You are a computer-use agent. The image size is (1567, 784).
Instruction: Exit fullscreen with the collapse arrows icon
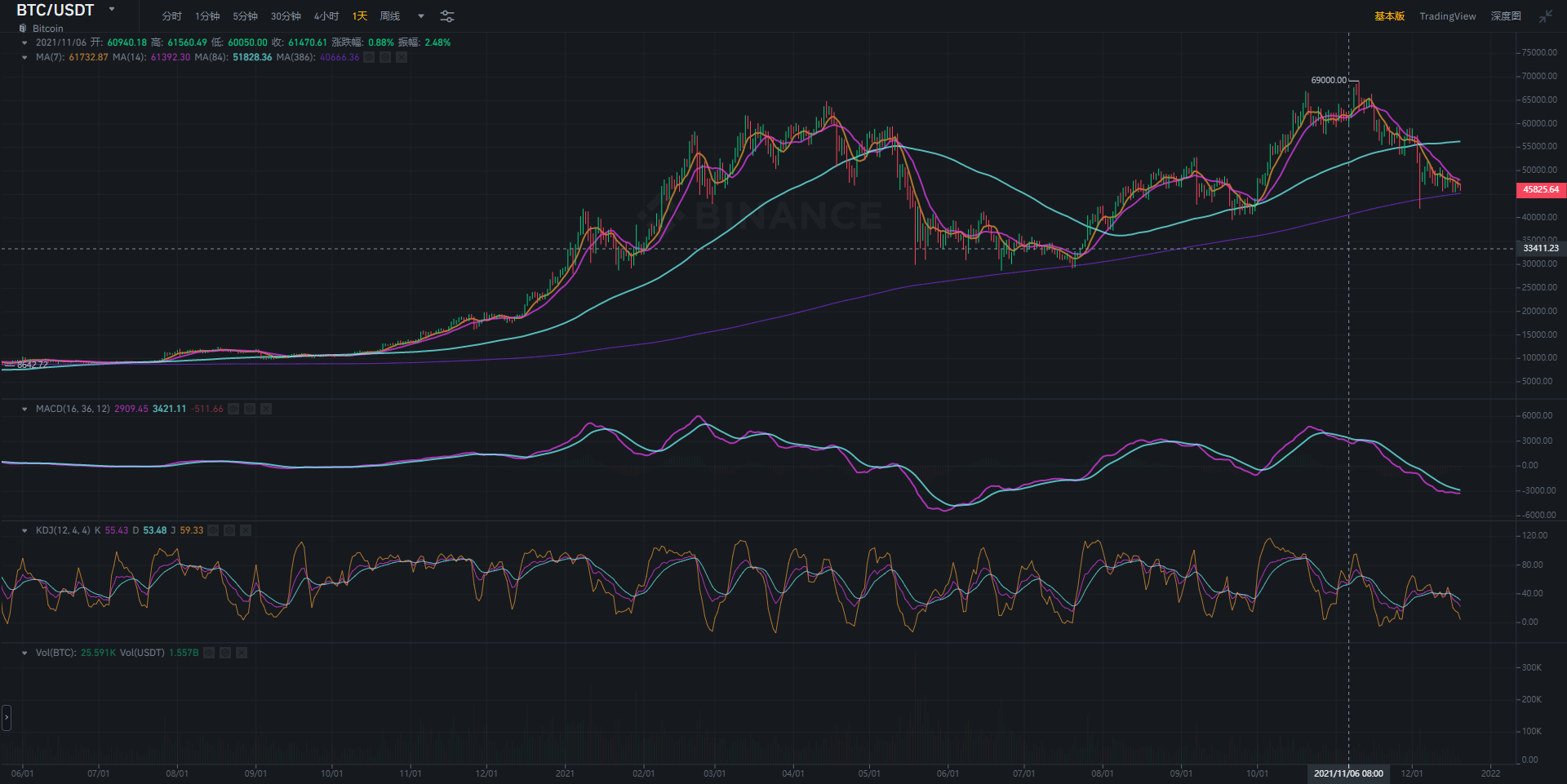pyautogui.click(x=1546, y=16)
